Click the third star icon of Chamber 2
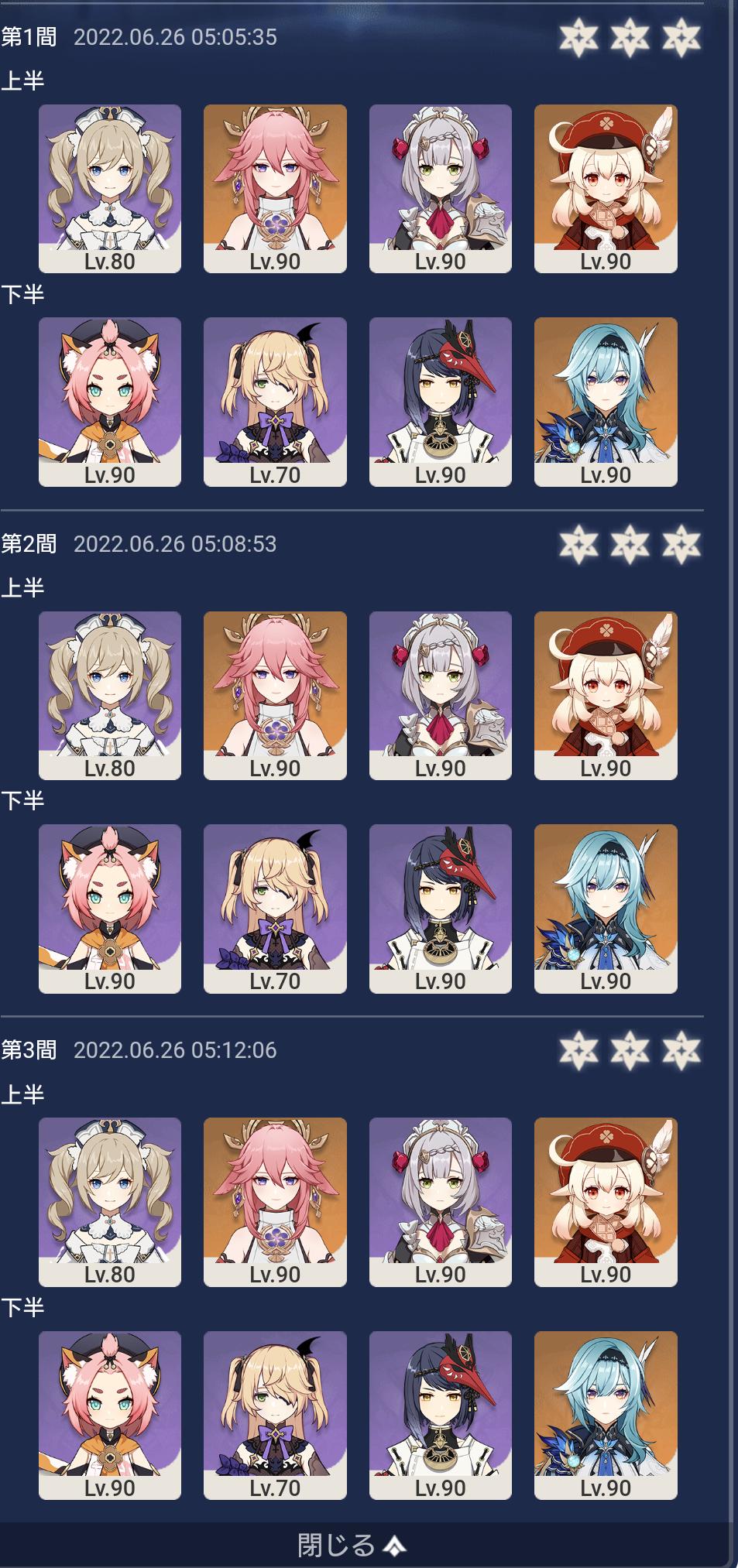 pyautogui.click(x=681, y=544)
